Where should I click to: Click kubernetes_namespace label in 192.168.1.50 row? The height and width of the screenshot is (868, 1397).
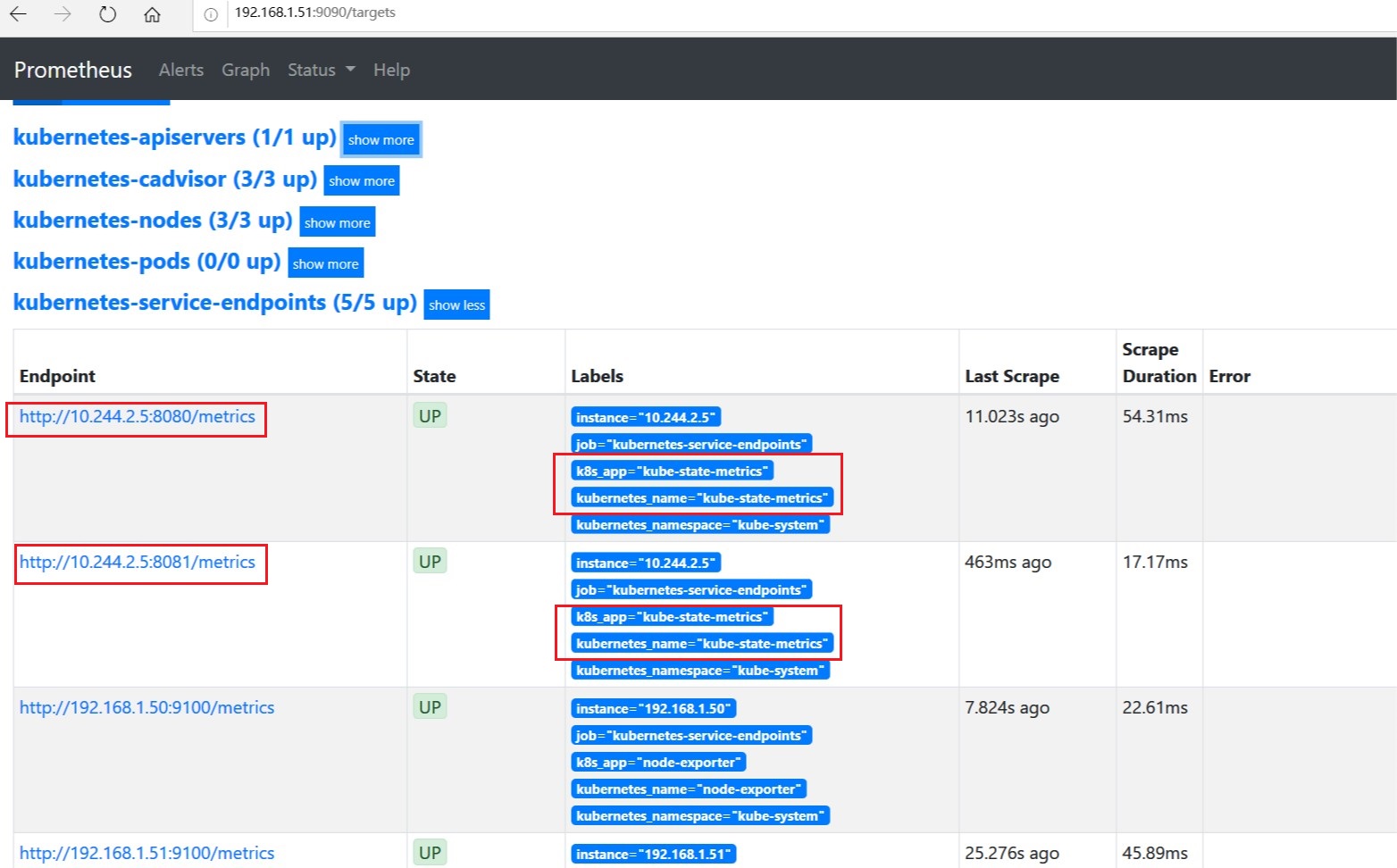coord(700,815)
